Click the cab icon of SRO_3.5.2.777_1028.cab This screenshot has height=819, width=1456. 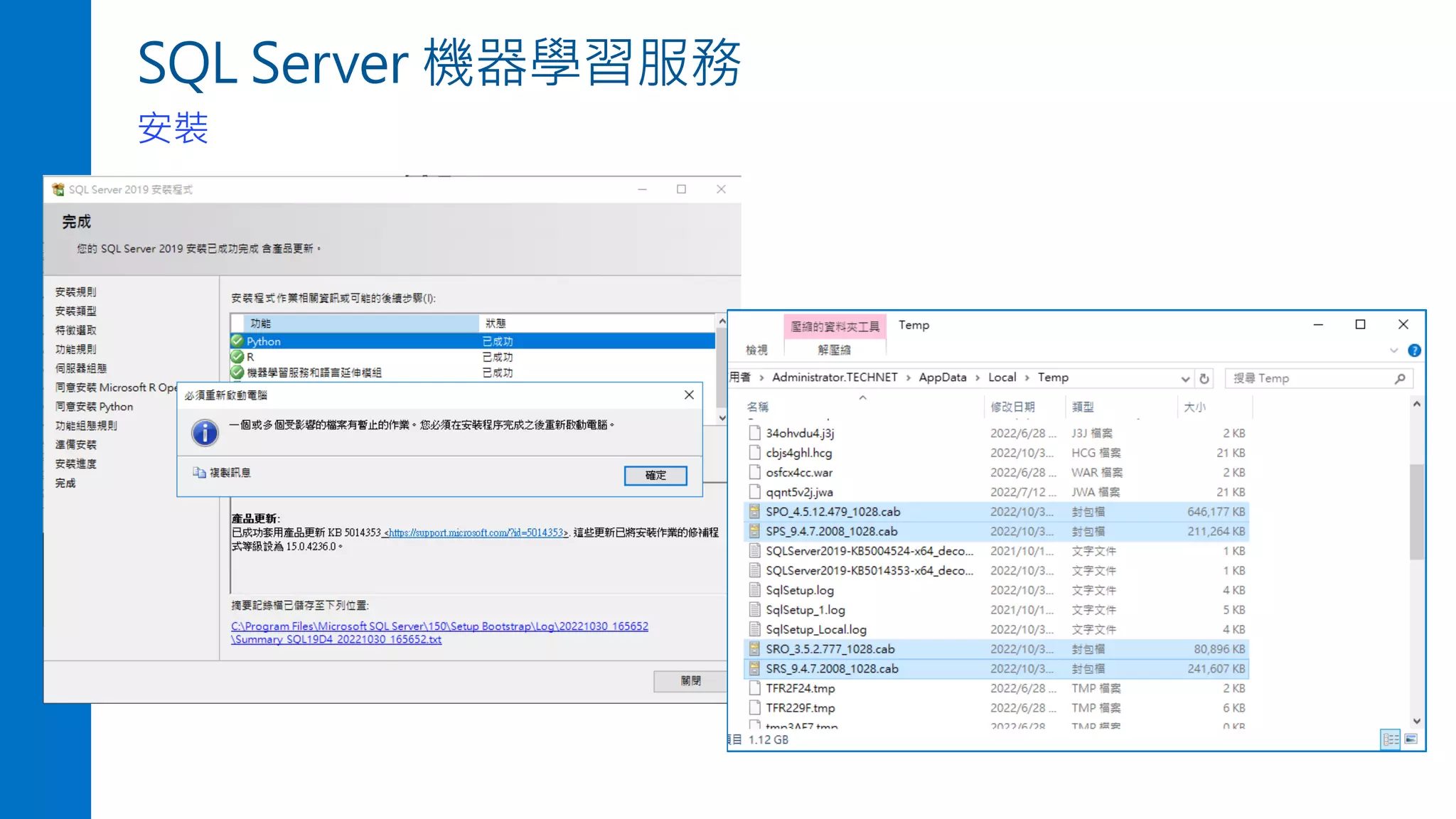tap(754, 649)
